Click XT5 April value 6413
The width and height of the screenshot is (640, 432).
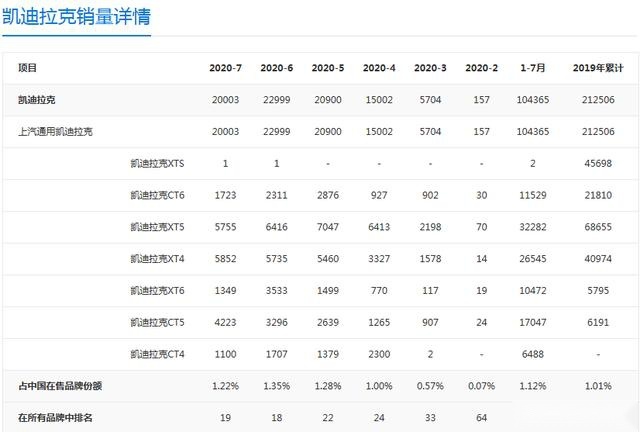click(379, 227)
